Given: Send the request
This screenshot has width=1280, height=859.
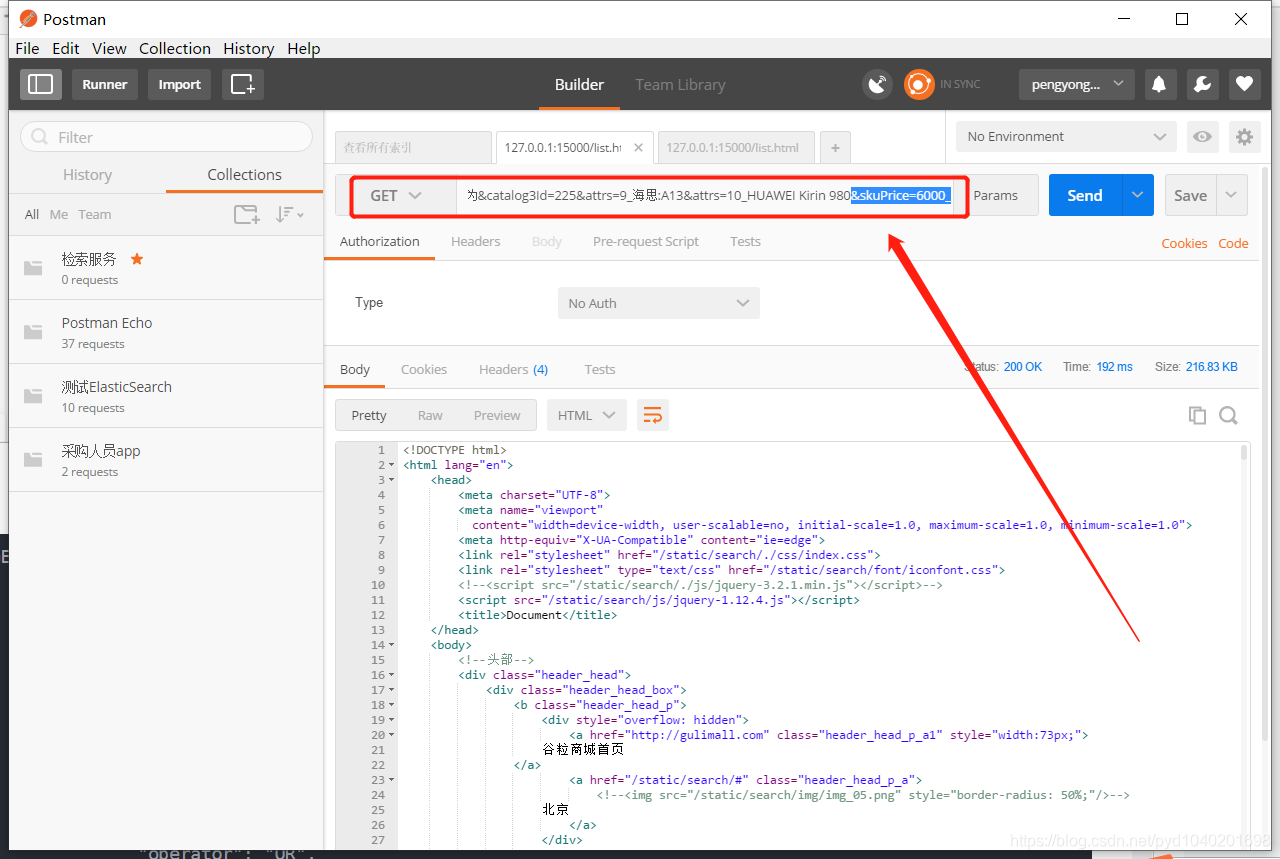Looking at the screenshot, I should tap(1085, 195).
